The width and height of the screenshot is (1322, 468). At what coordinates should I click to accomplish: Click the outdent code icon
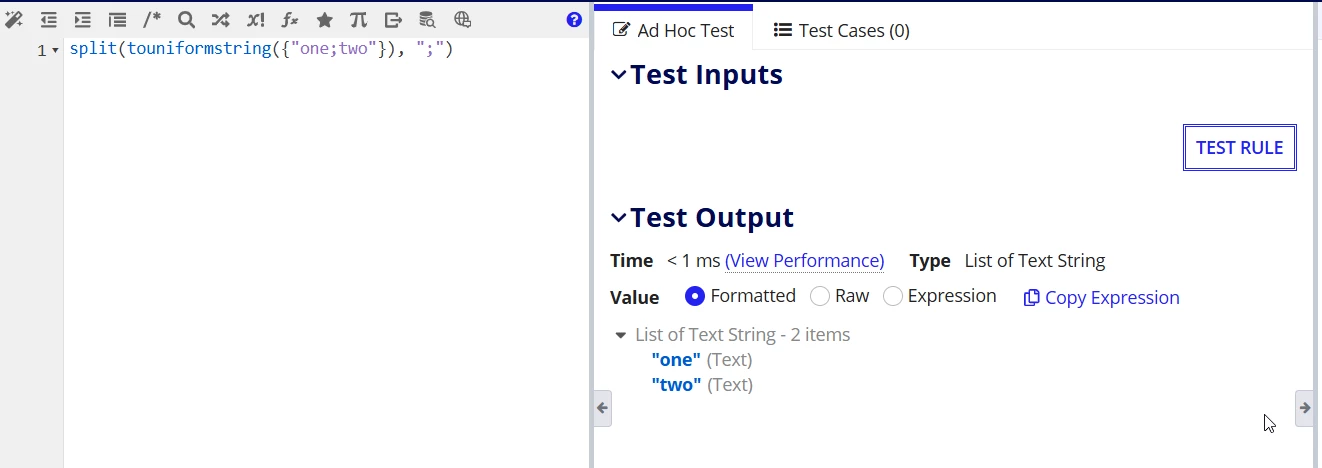48,19
